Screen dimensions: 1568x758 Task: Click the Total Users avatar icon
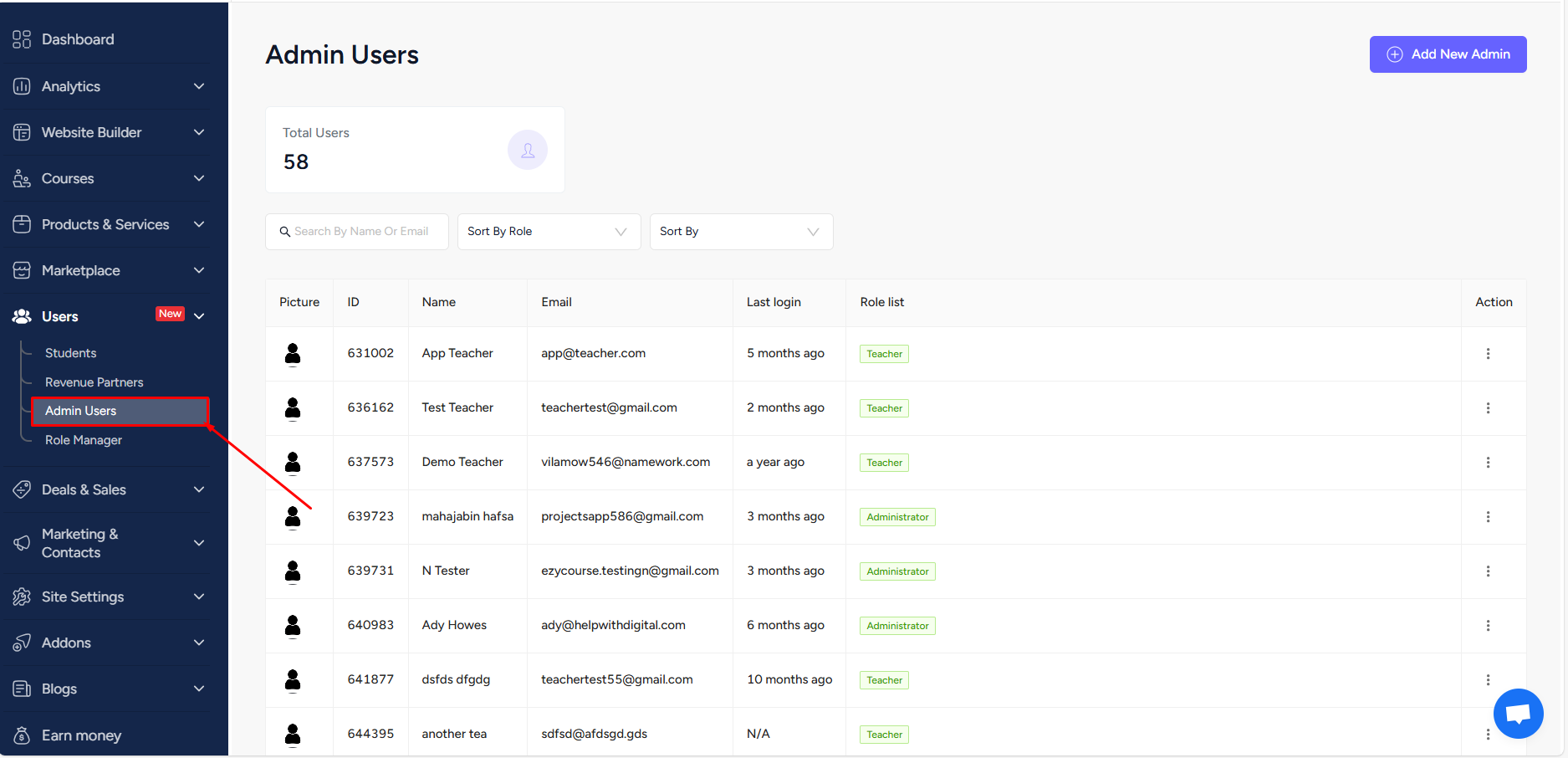click(528, 150)
